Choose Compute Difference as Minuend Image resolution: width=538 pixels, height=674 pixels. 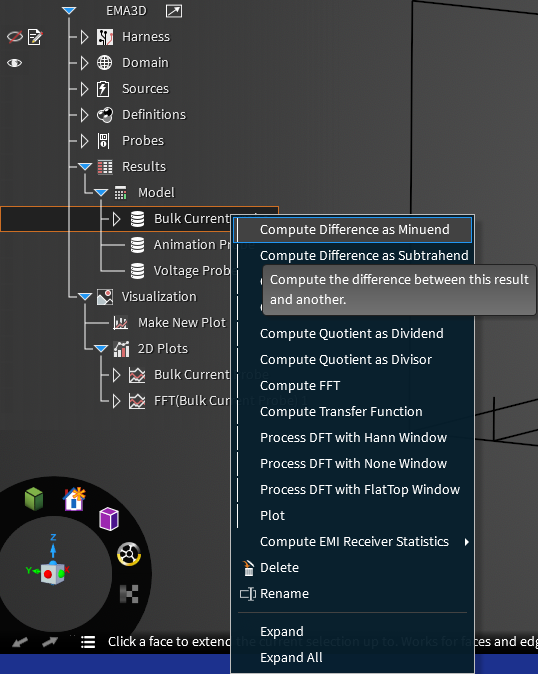coord(352,230)
